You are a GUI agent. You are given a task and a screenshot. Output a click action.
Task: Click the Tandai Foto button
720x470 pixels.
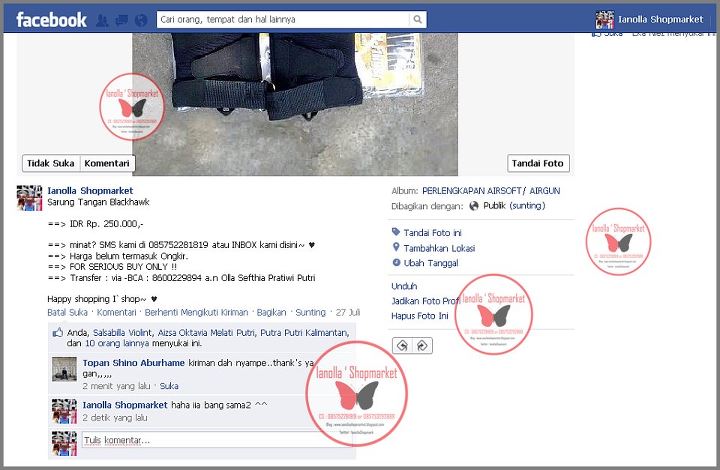[538, 163]
